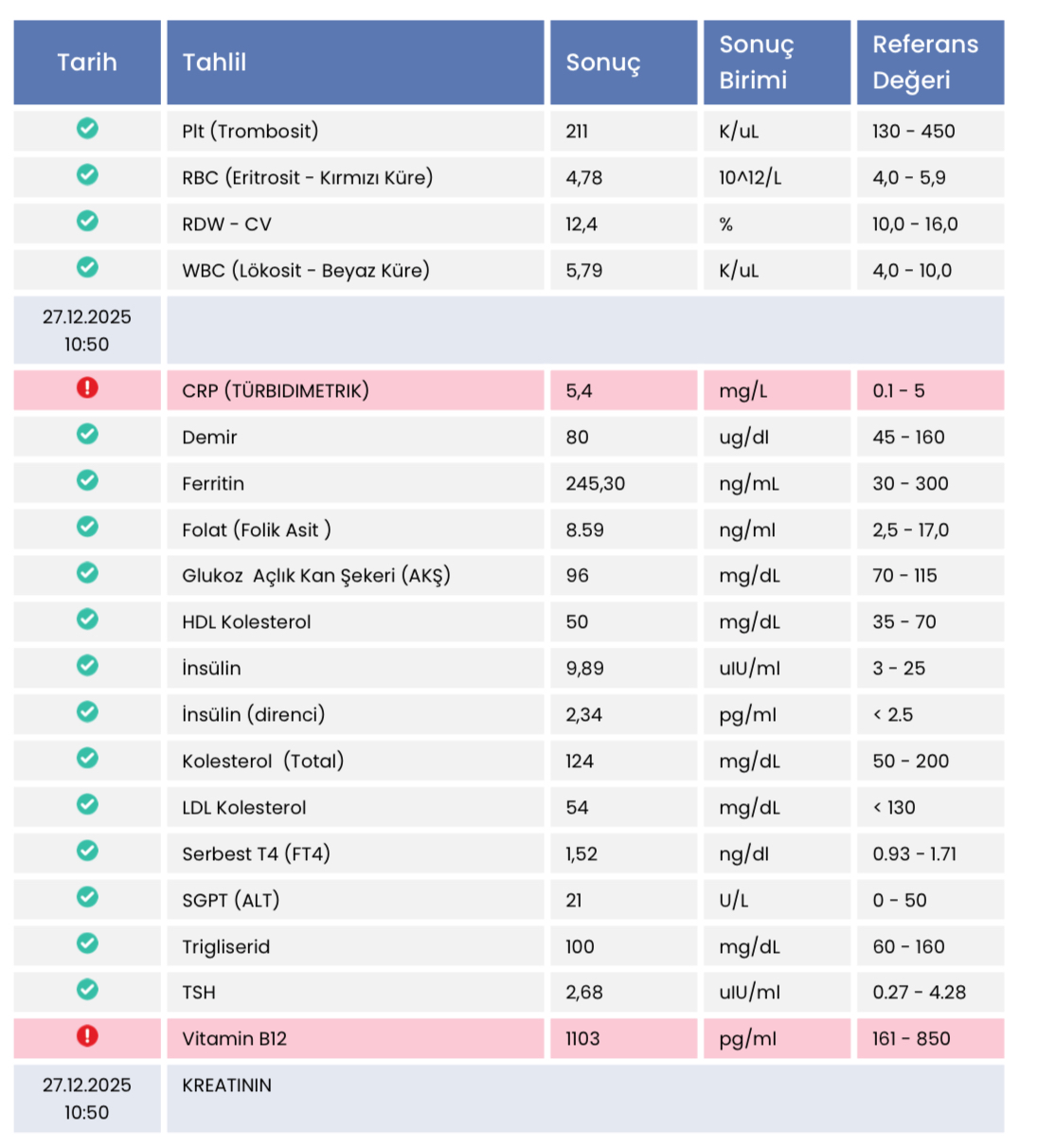Click the red alert icon for Vitamin B12
The width and height of the screenshot is (1038, 1148).
tap(87, 1035)
